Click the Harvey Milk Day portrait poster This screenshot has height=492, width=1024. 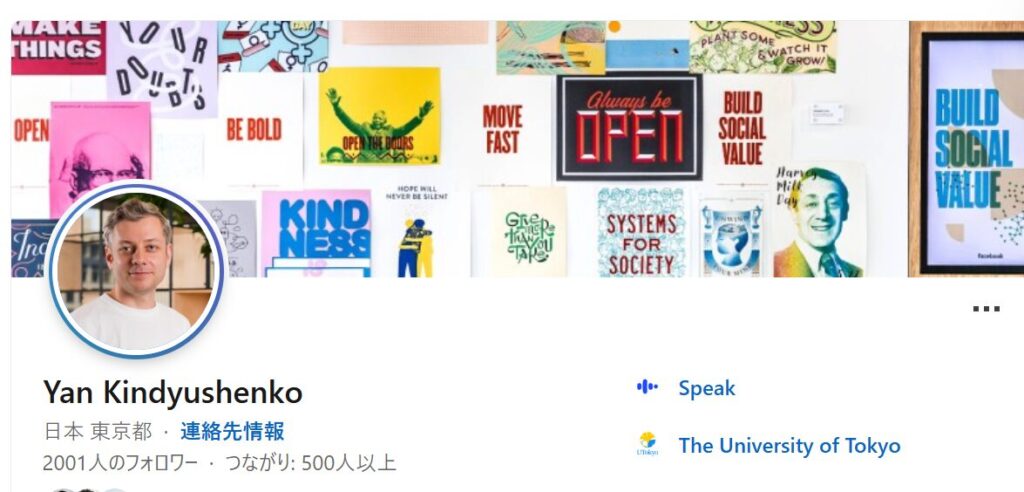tap(819, 220)
